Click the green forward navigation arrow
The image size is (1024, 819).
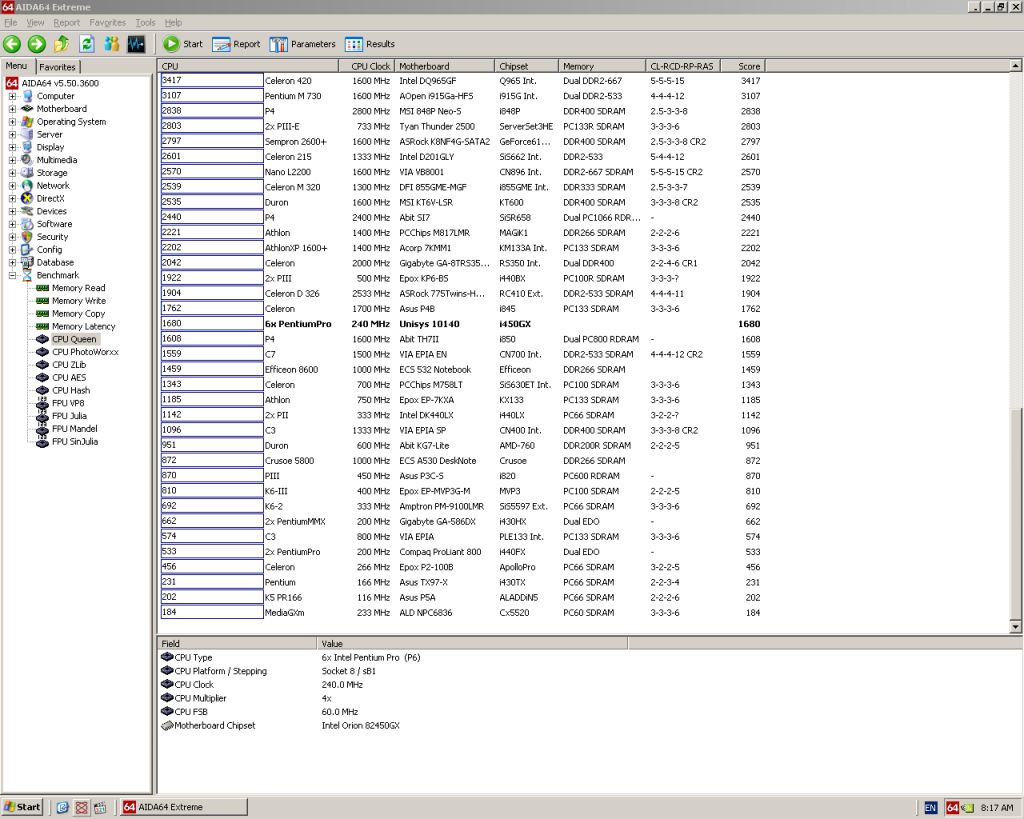pos(34,44)
